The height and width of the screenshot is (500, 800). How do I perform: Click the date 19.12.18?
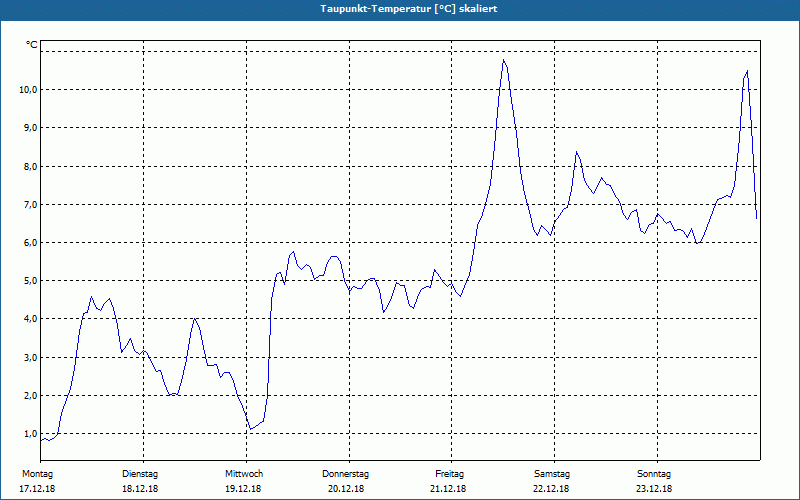243,489
